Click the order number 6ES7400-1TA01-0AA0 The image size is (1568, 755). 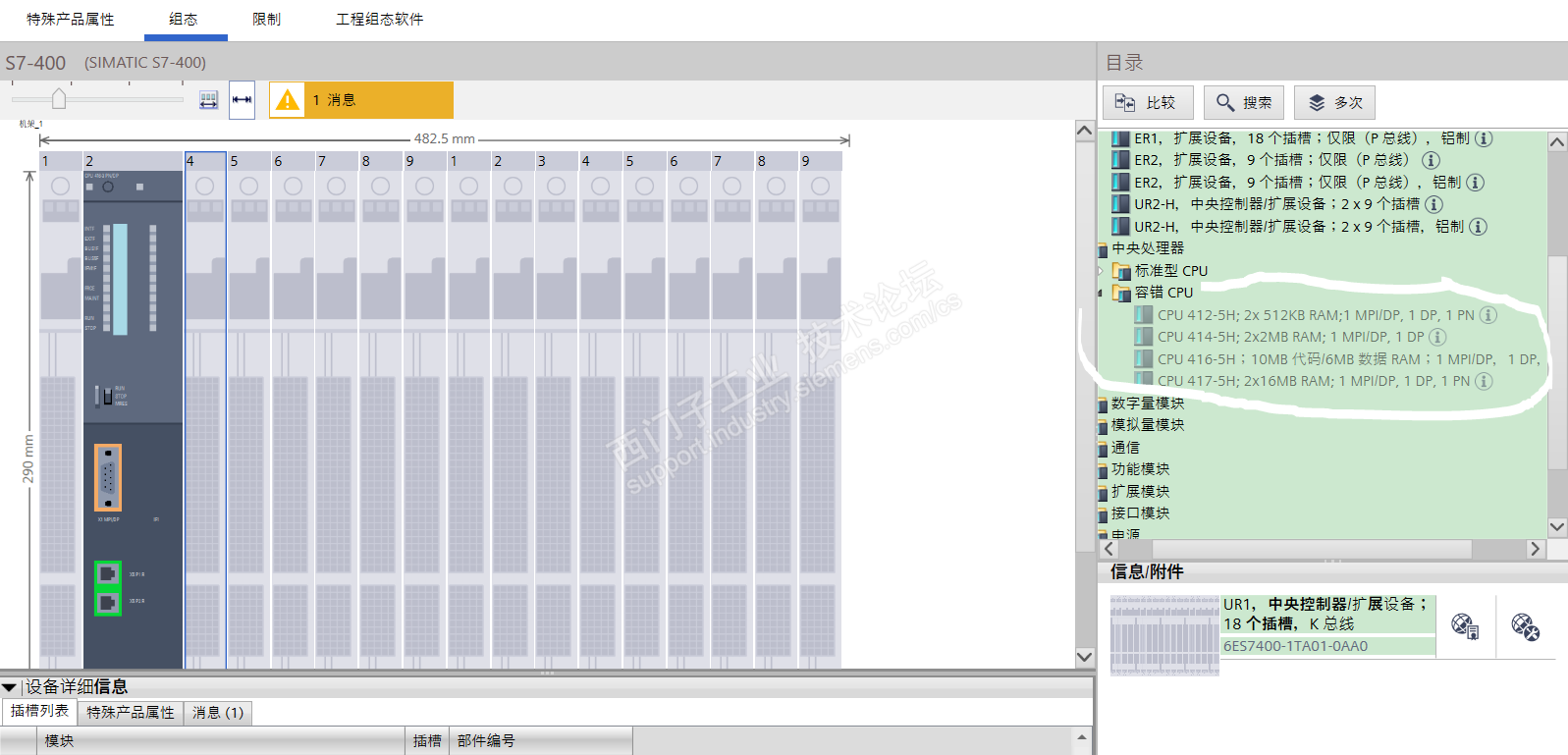1295,646
